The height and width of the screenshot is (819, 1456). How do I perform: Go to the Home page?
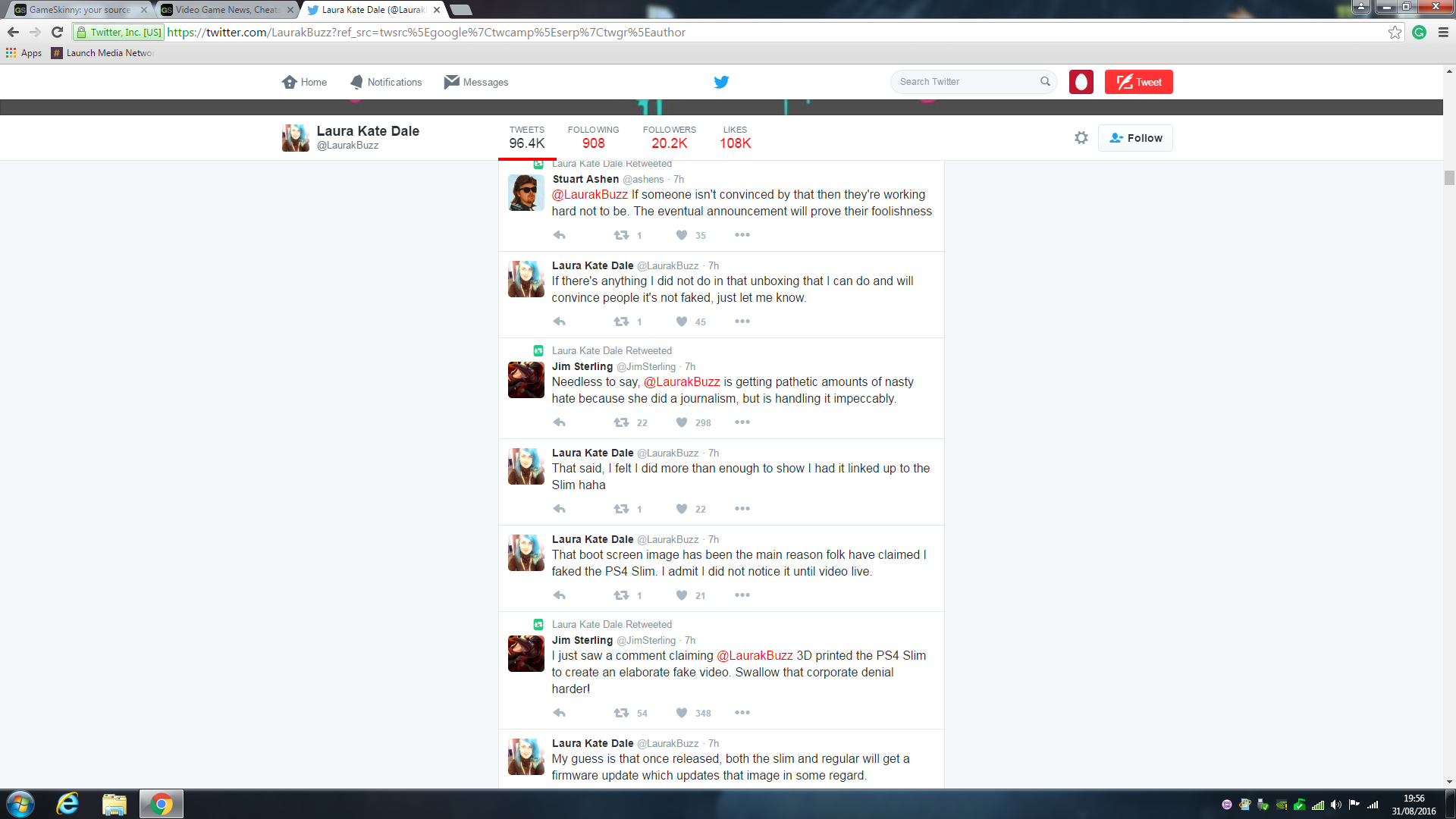coord(304,82)
